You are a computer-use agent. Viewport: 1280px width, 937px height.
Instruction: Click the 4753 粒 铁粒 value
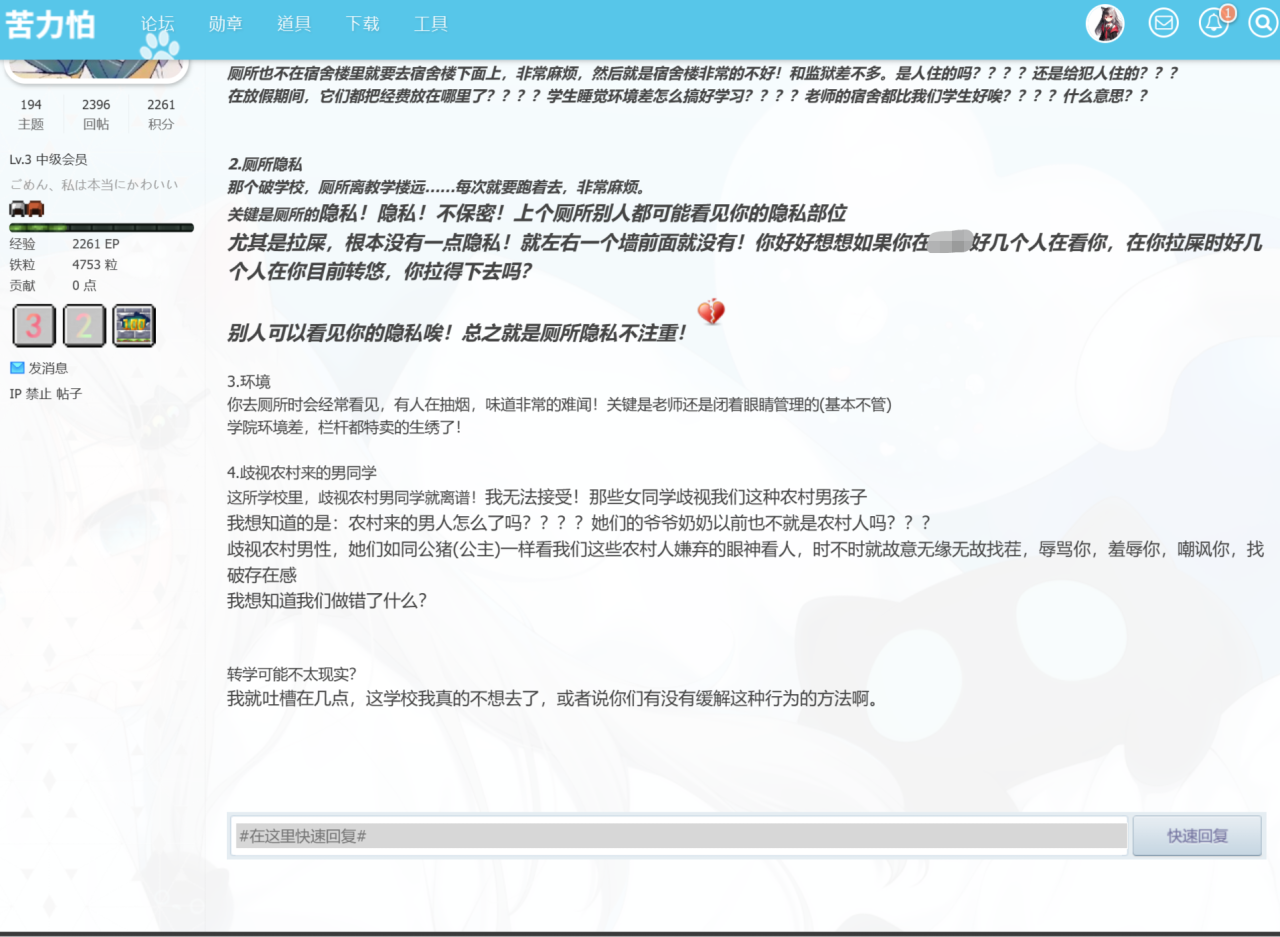click(95, 265)
